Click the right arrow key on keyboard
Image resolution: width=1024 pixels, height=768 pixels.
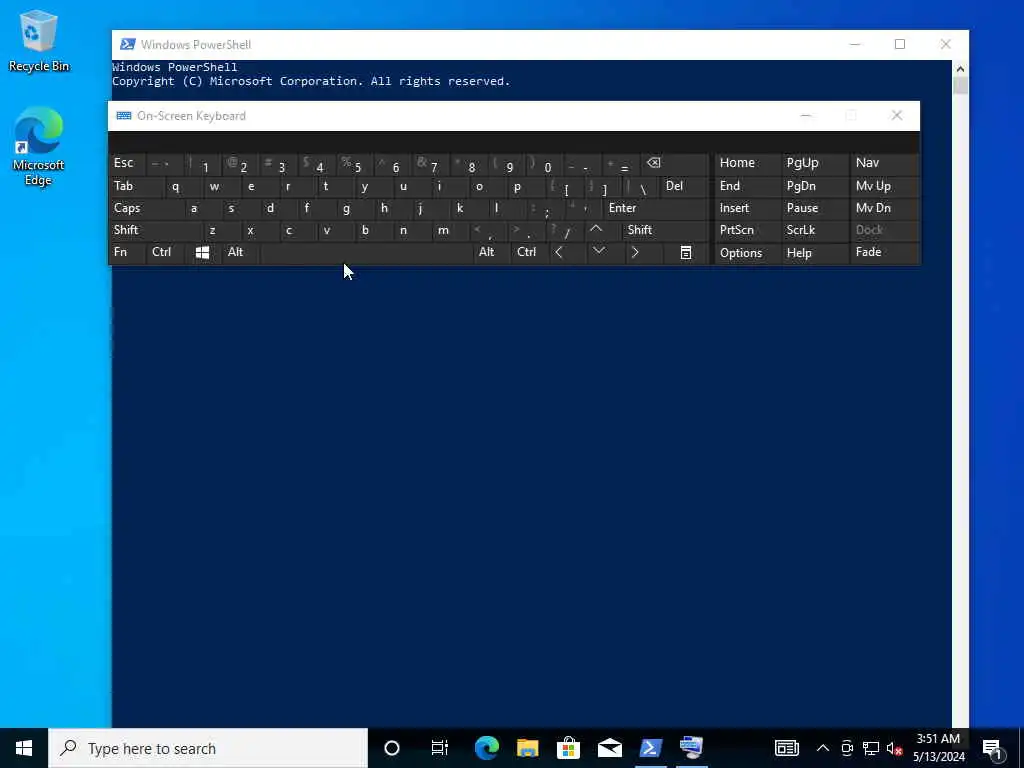[x=635, y=253]
